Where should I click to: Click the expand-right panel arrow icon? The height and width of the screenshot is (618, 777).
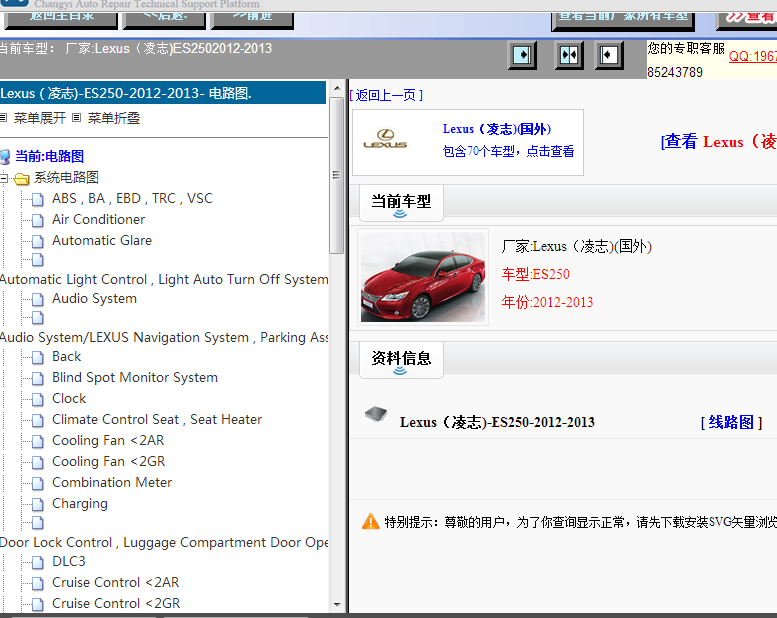click(522, 55)
